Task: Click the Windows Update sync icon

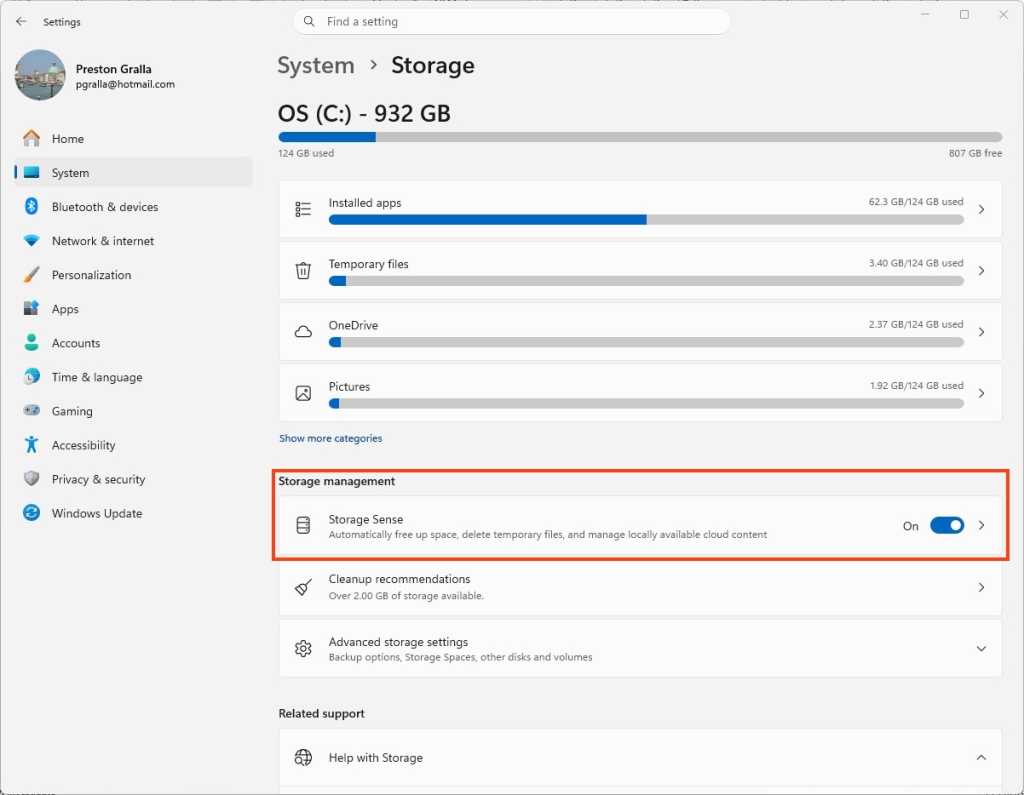Action: pyautogui.click(x=31, y=513)
